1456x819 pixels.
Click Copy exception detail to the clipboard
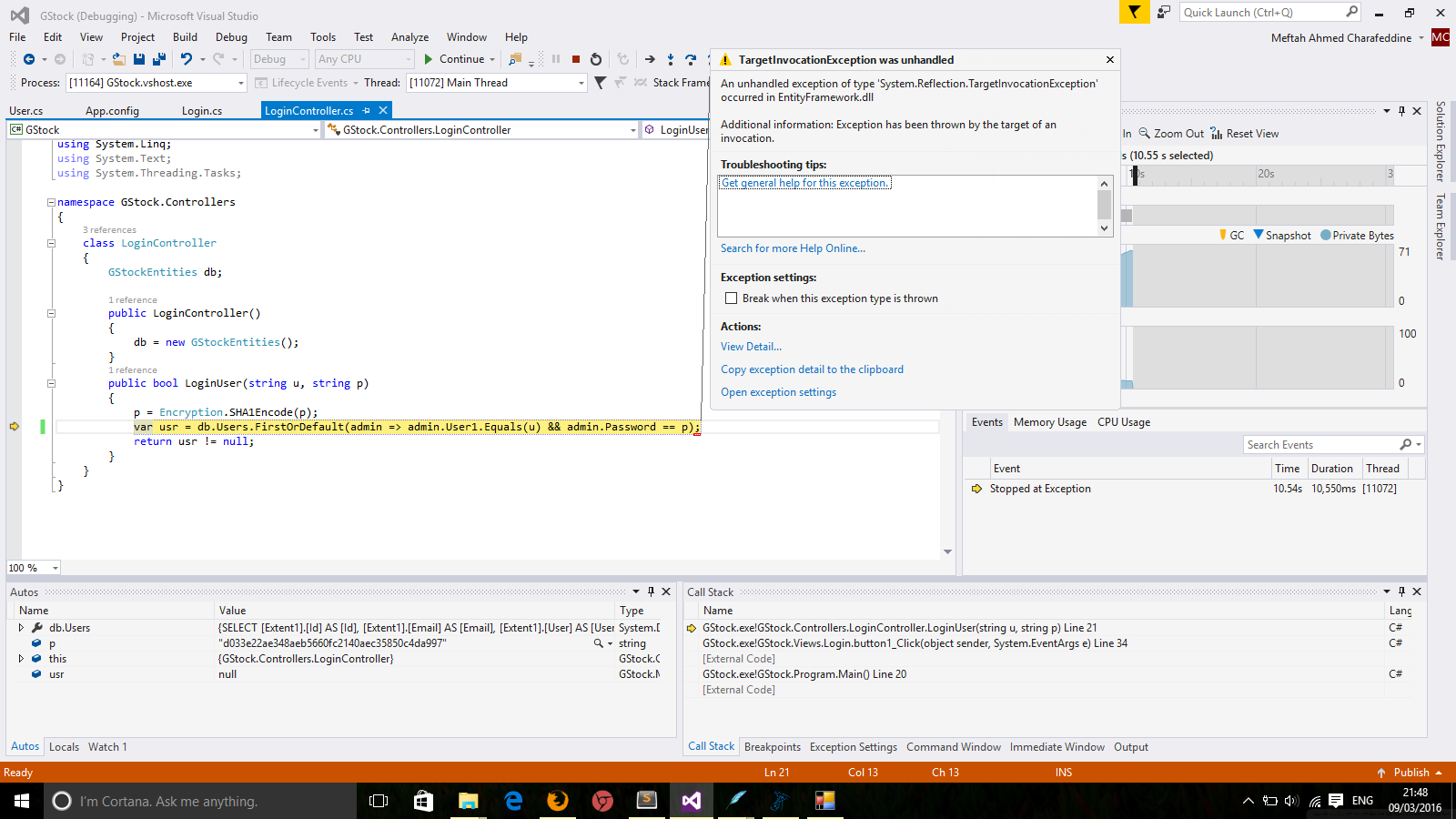point(812,369)
